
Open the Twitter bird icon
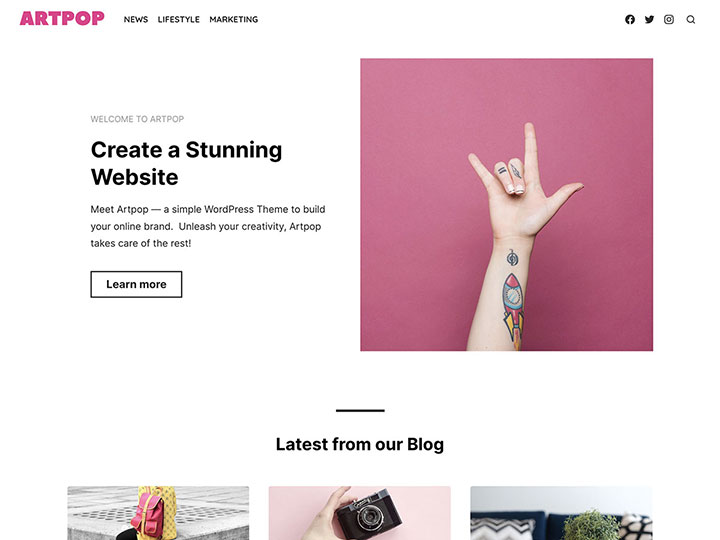649,19
